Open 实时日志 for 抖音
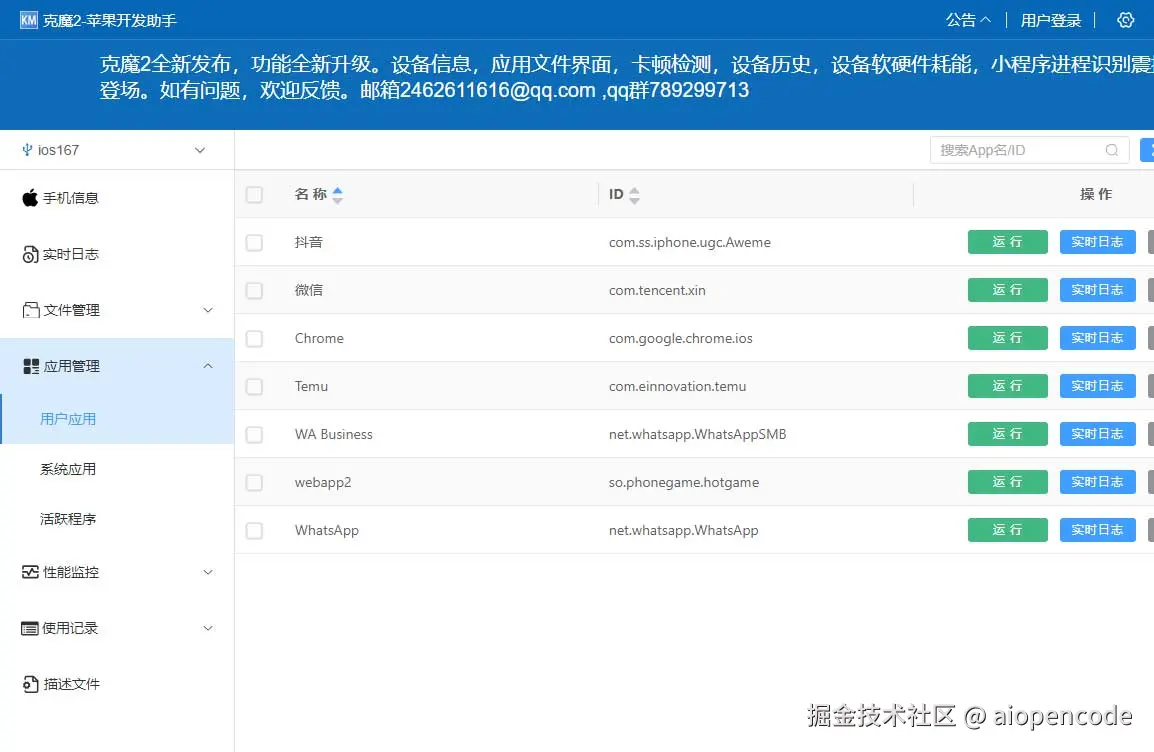This screenshot has height=752, width=1154. (x=1097, y=241)
